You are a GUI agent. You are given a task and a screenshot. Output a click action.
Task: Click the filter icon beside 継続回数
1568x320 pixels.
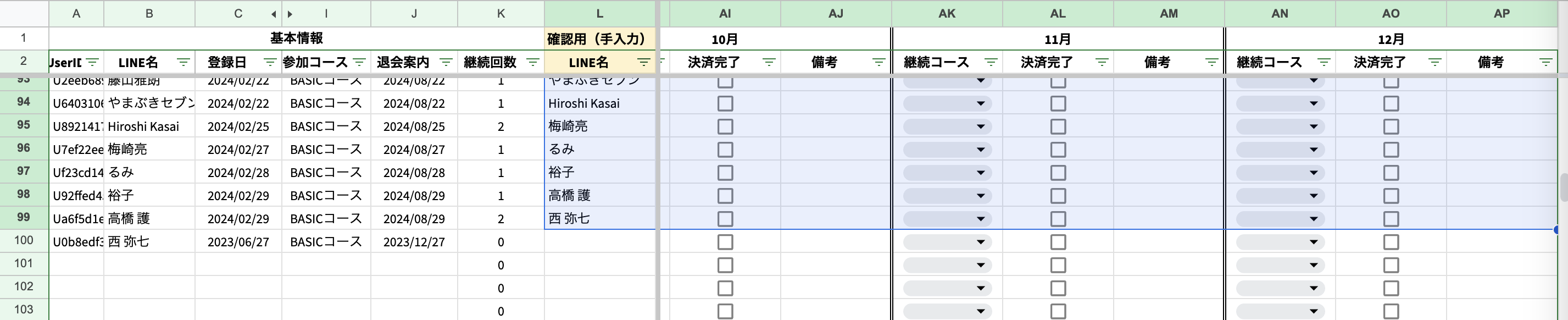[x=533, y=62]
